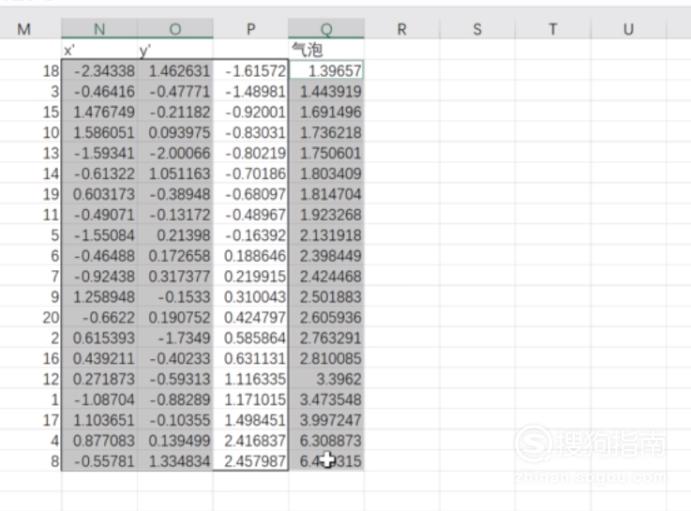Click cell containing 1.803409
This screenshot has height=511, width=691.
pyautogui.click(x=327, y=173)
